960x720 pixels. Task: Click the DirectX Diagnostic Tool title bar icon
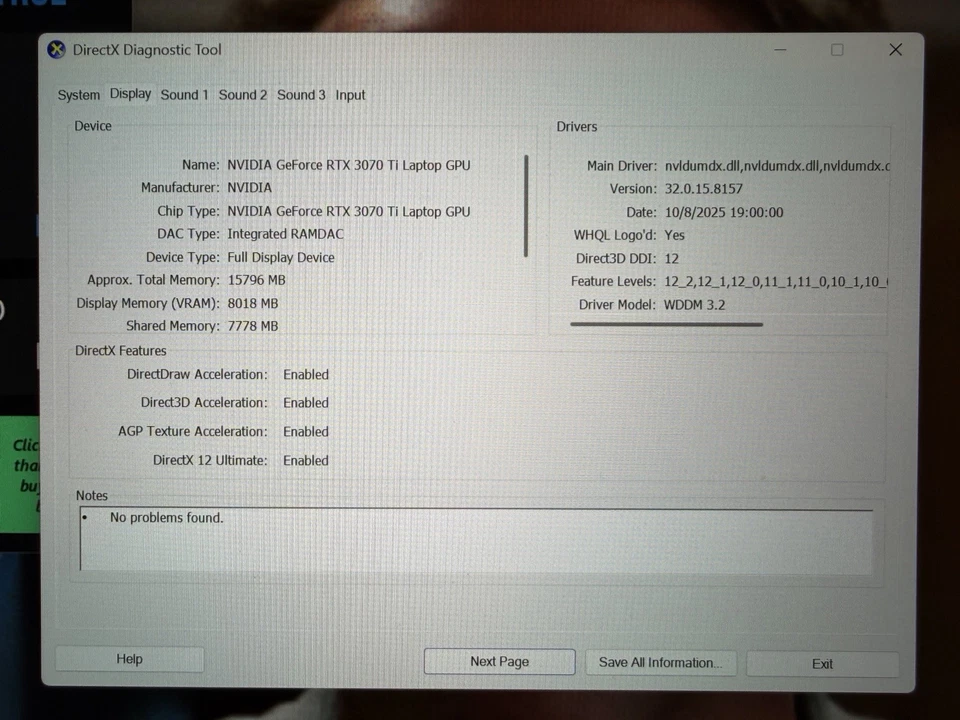point(56,49)
